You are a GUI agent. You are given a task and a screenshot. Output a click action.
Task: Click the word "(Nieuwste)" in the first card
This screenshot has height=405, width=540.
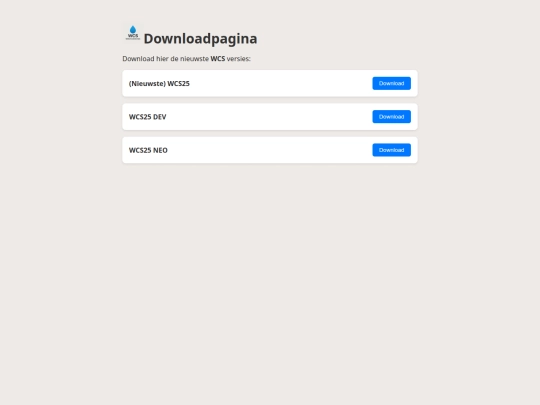(147, 84)
